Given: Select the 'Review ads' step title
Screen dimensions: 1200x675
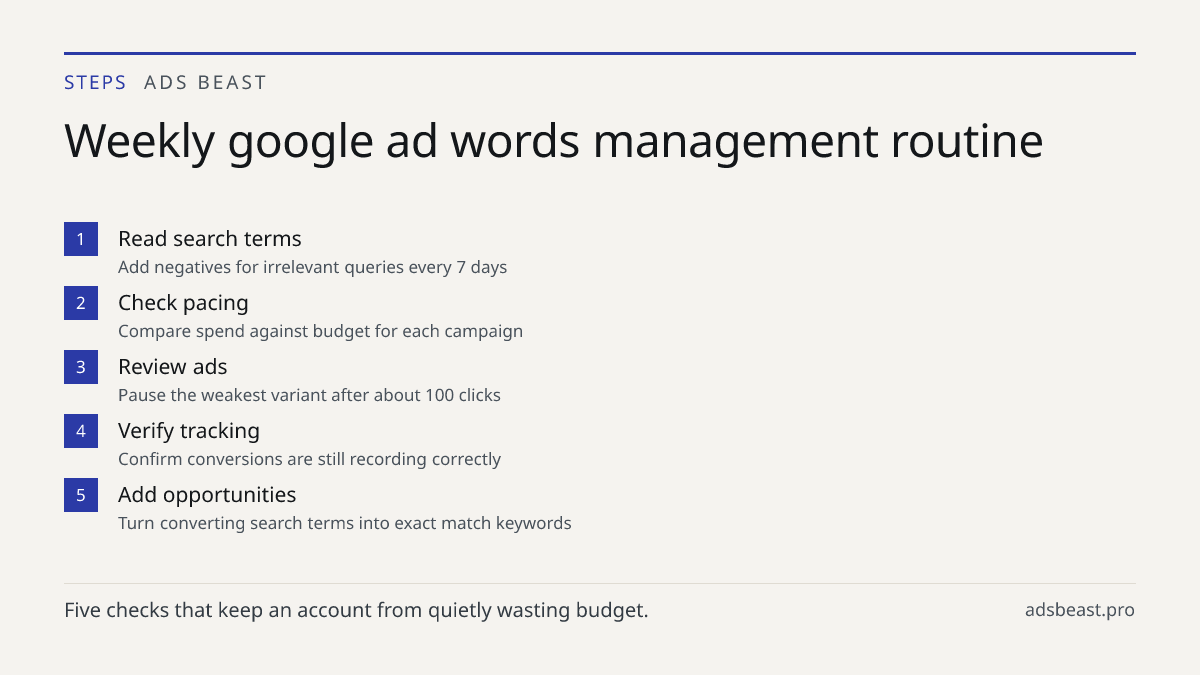Looking at the screenshot, I should point(173,367).
